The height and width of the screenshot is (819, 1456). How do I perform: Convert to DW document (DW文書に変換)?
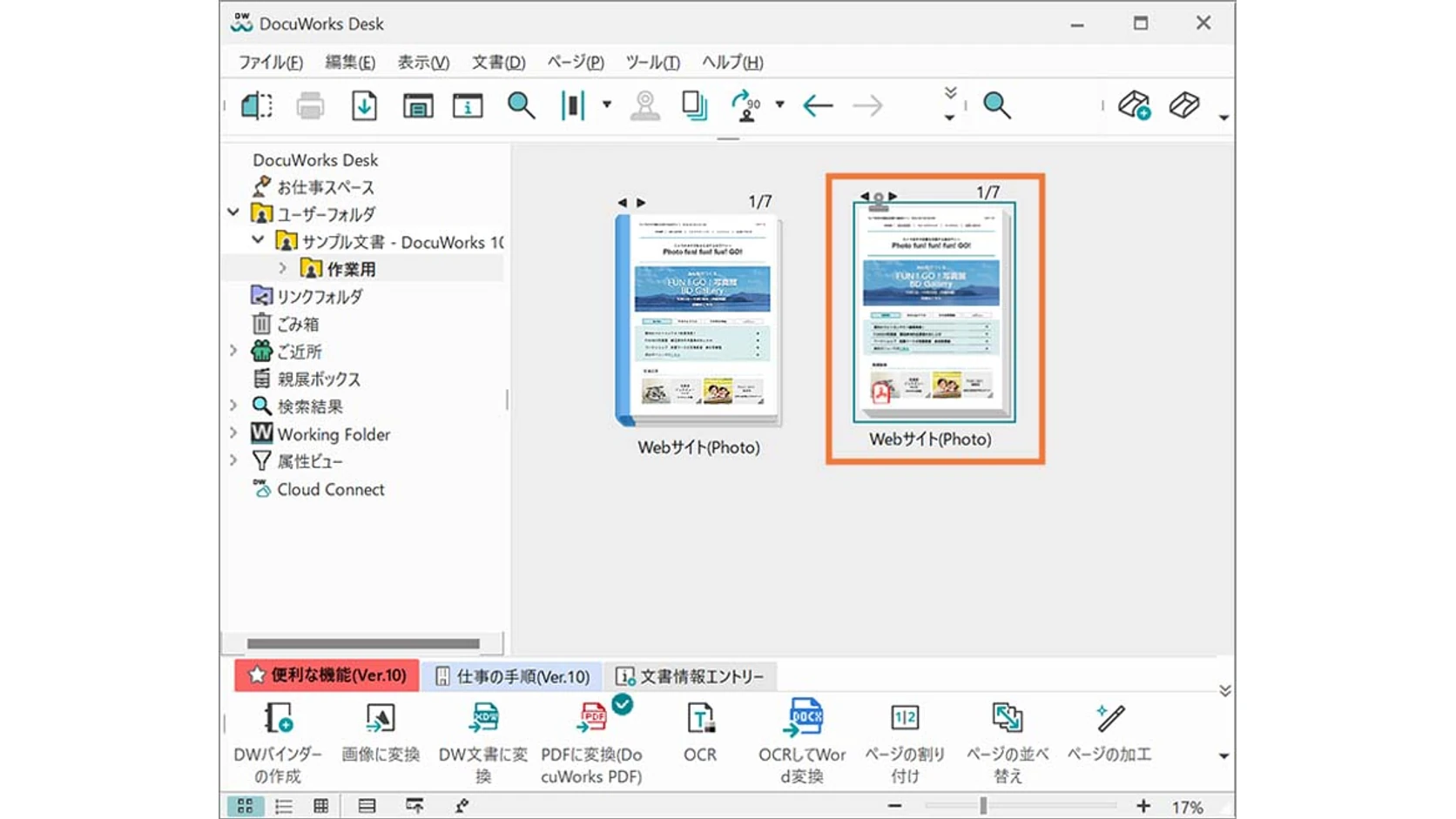(x=483, y=742)
